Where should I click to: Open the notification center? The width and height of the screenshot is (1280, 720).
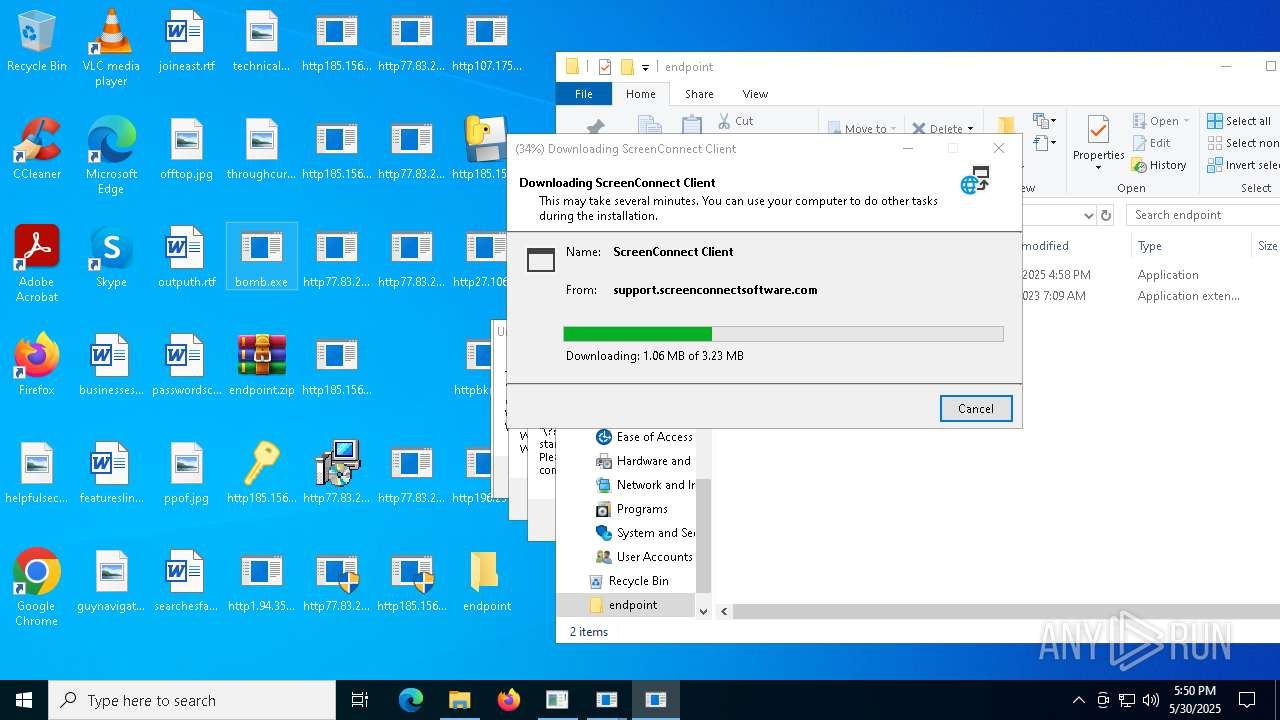coord(1247,700)
